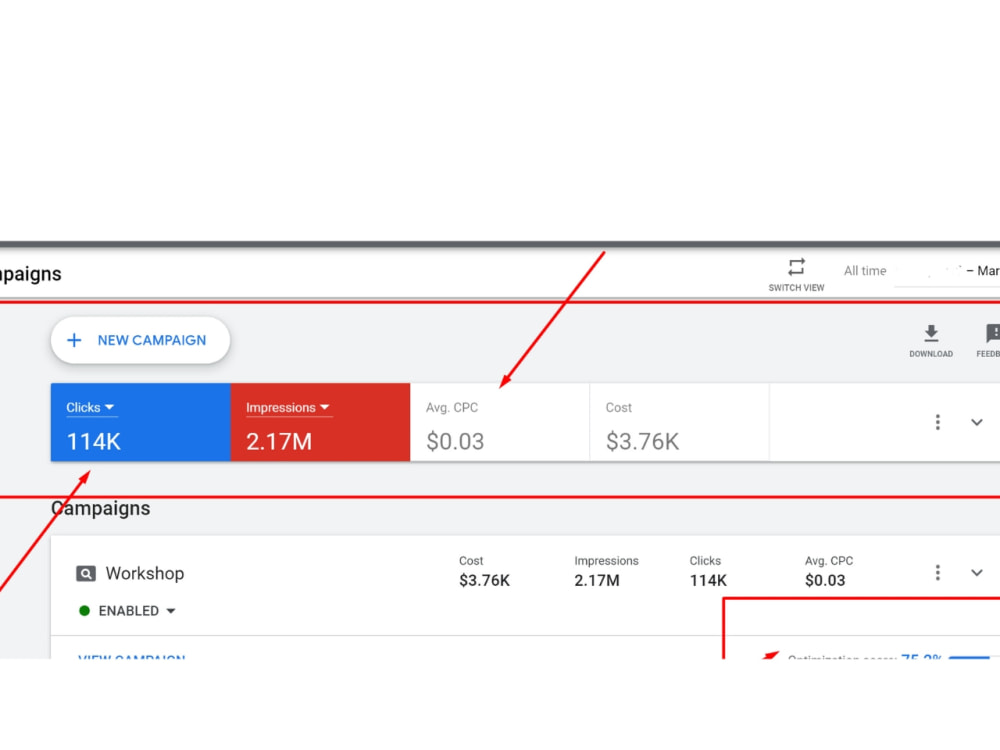Open the Feedback icon
Viewport: 1000px width, 750px height.
pyautogui.click(x=992, y=334)
